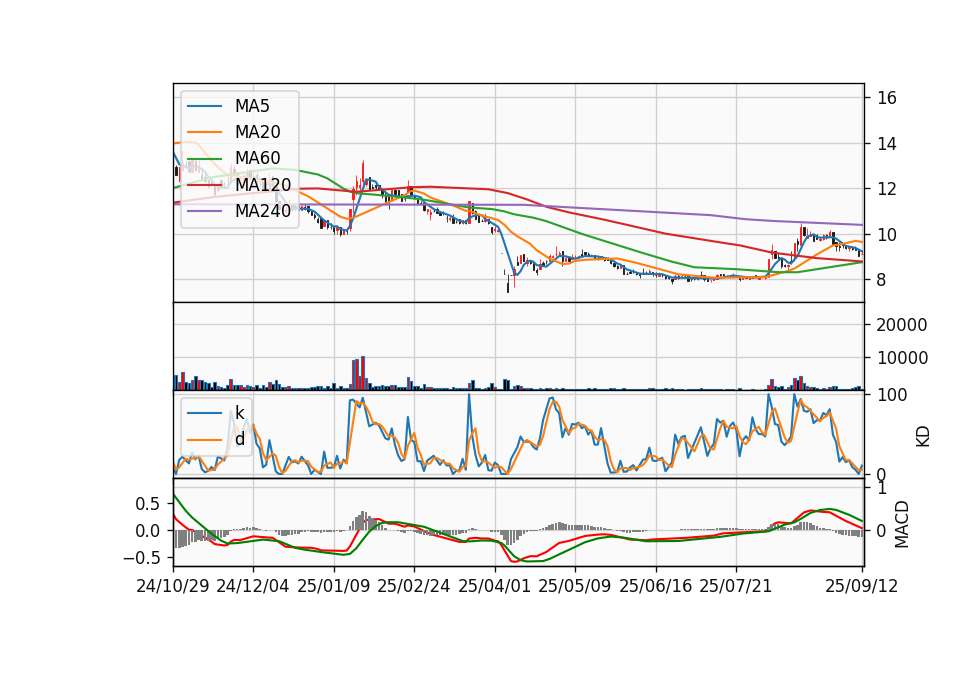Click the MA120 legend label
The height and width of the screenshot is (690, 960).
click(263, 184)
